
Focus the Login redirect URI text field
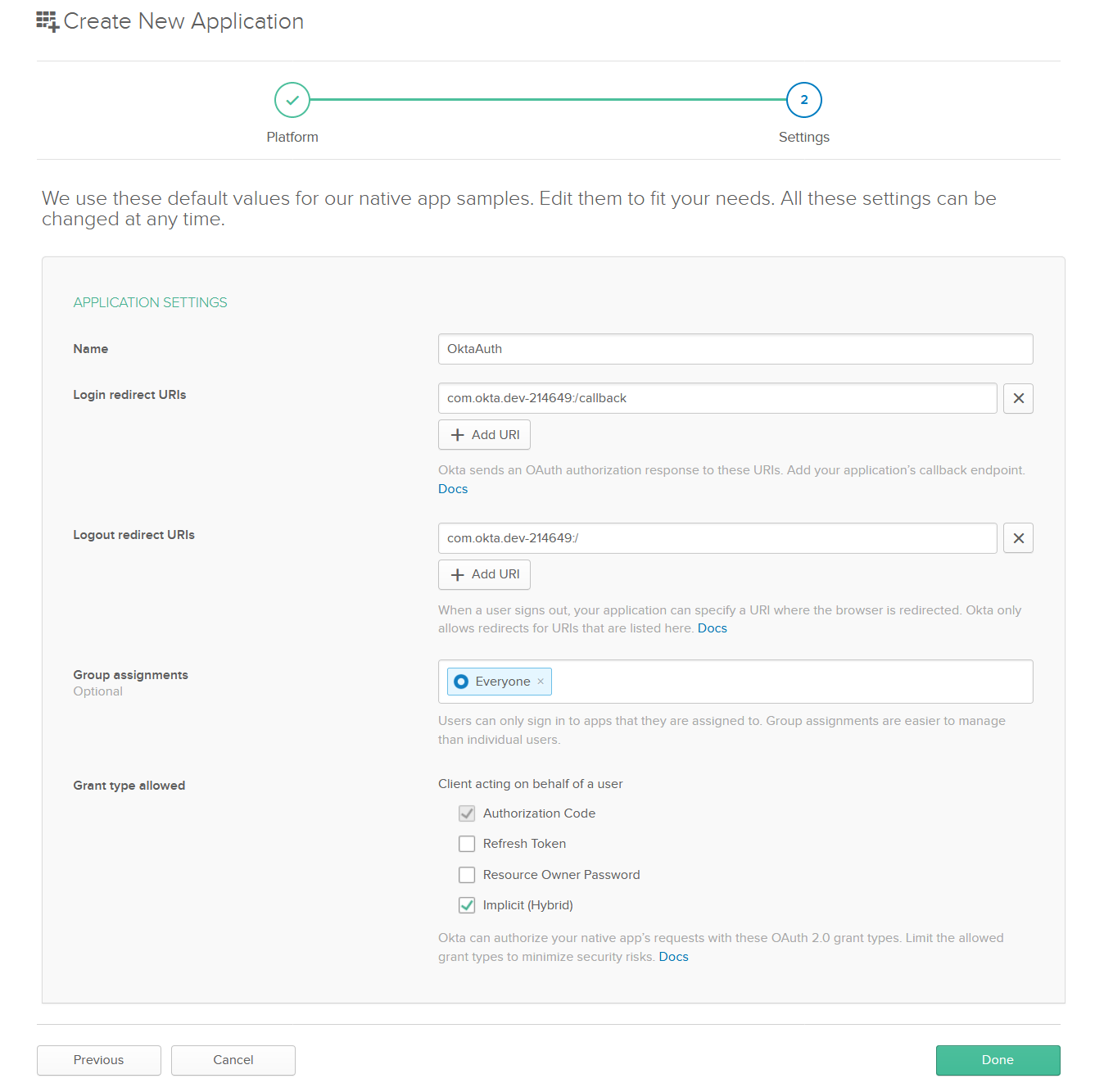pos(717,398)
